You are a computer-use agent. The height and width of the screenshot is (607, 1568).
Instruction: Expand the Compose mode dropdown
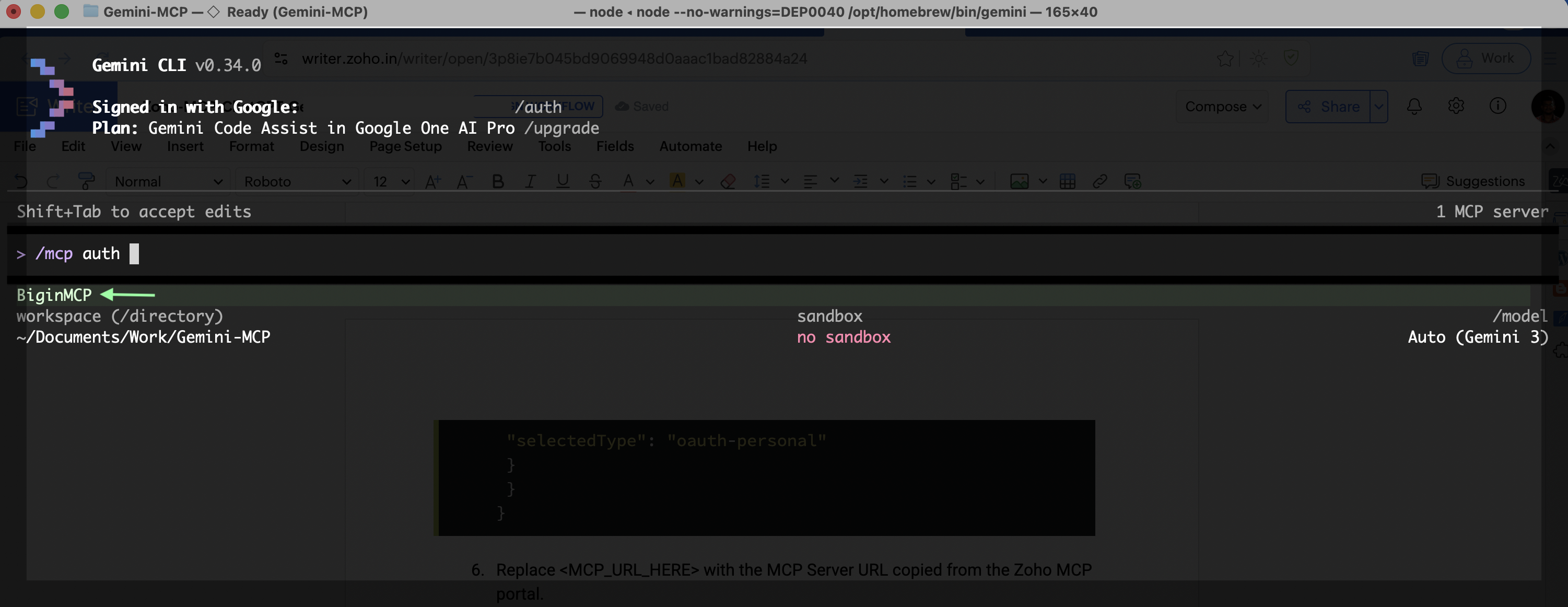coord(1222,107)
